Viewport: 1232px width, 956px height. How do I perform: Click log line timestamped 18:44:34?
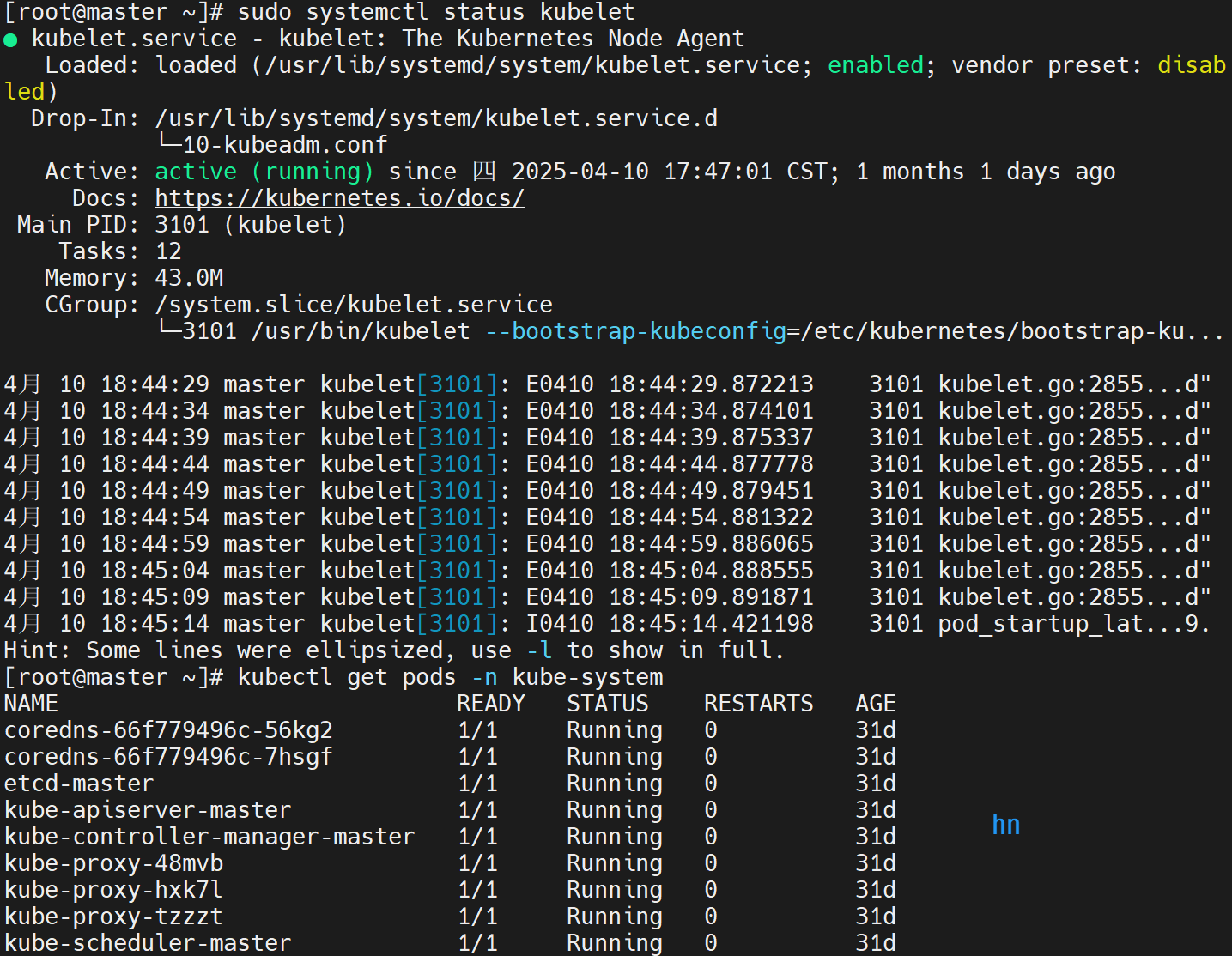coord(607,410)
